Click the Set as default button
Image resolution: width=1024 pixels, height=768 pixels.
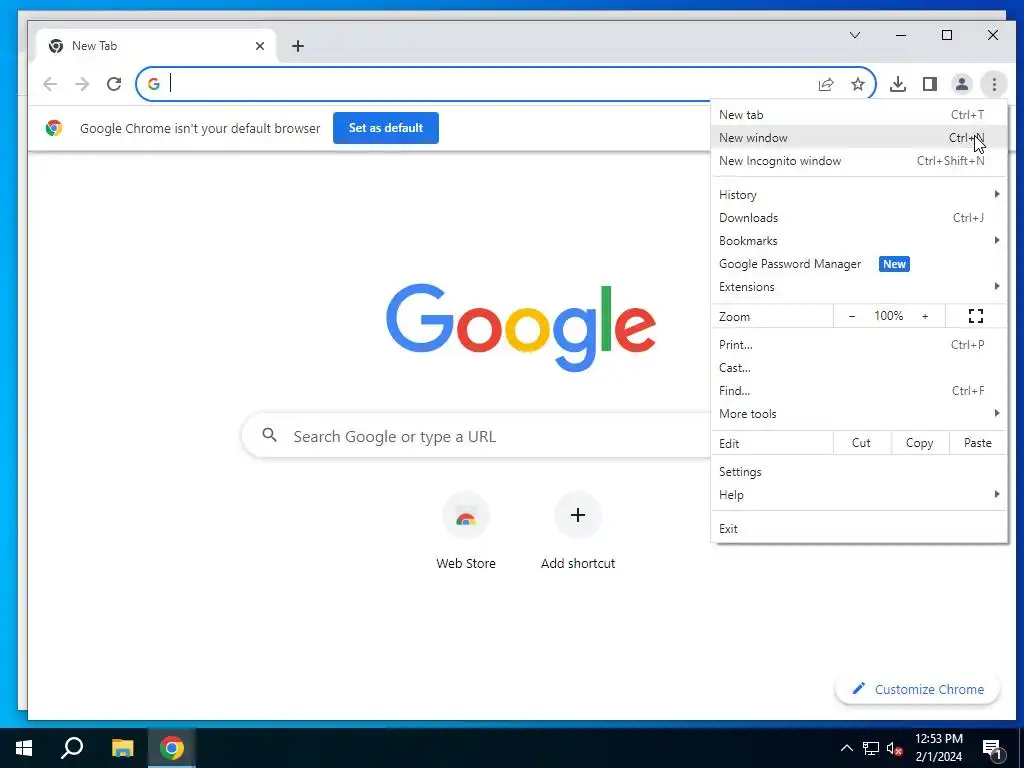point(386,128)
